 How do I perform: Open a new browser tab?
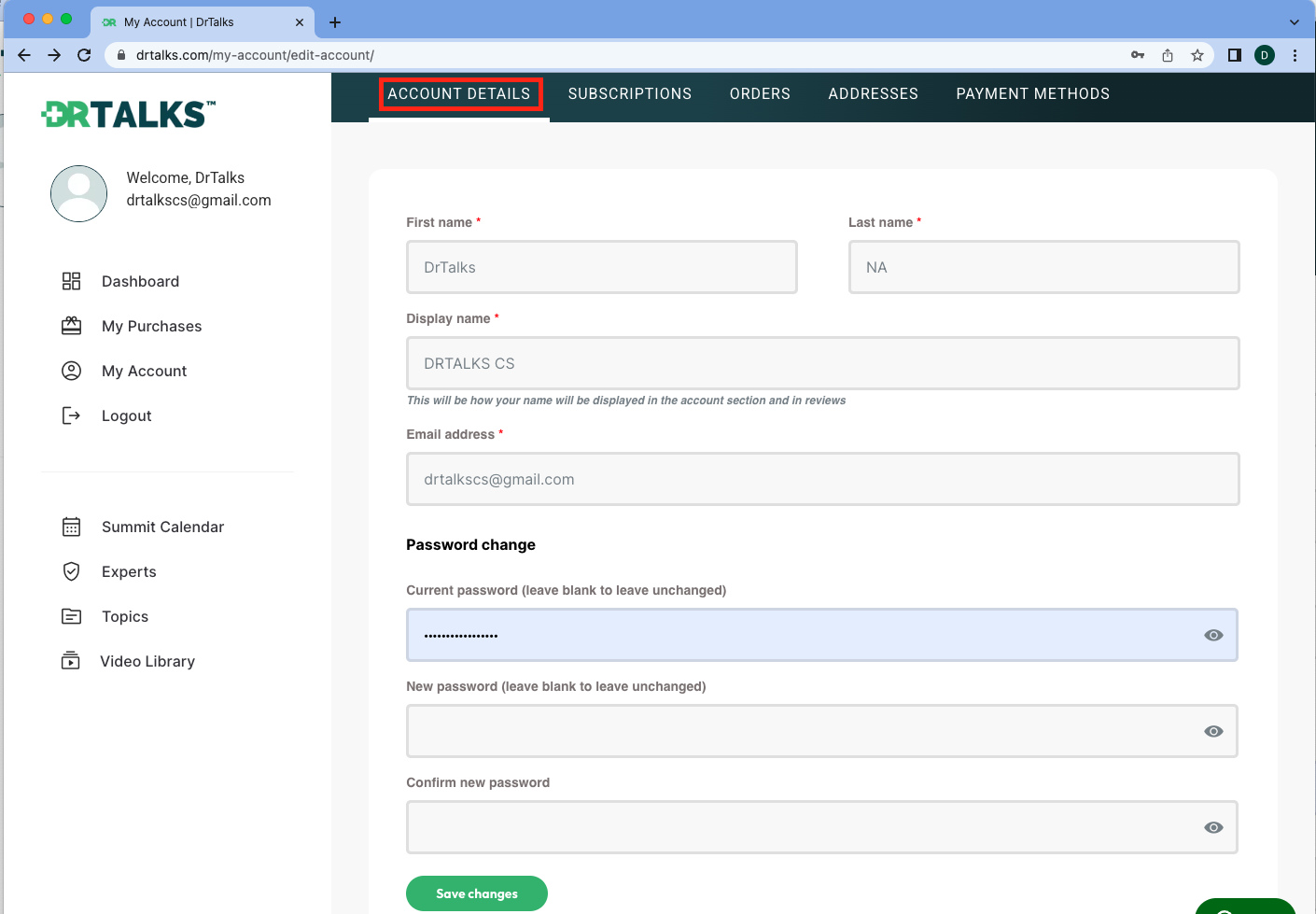pos(335,22)
